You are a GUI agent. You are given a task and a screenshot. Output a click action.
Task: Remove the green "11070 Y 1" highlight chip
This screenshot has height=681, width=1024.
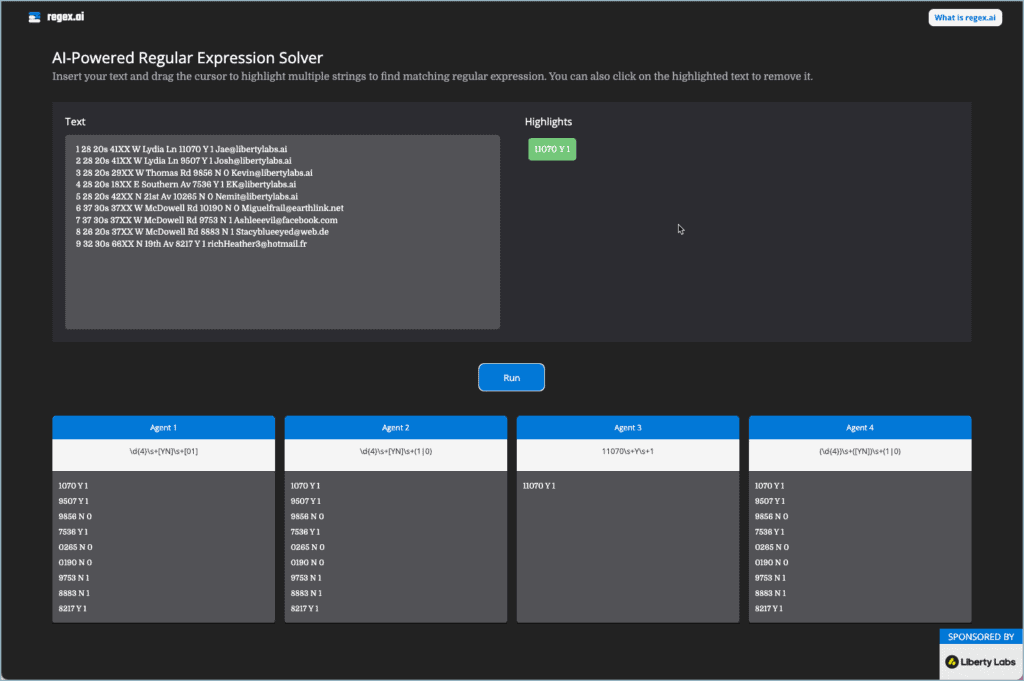[x=552, y=149]
